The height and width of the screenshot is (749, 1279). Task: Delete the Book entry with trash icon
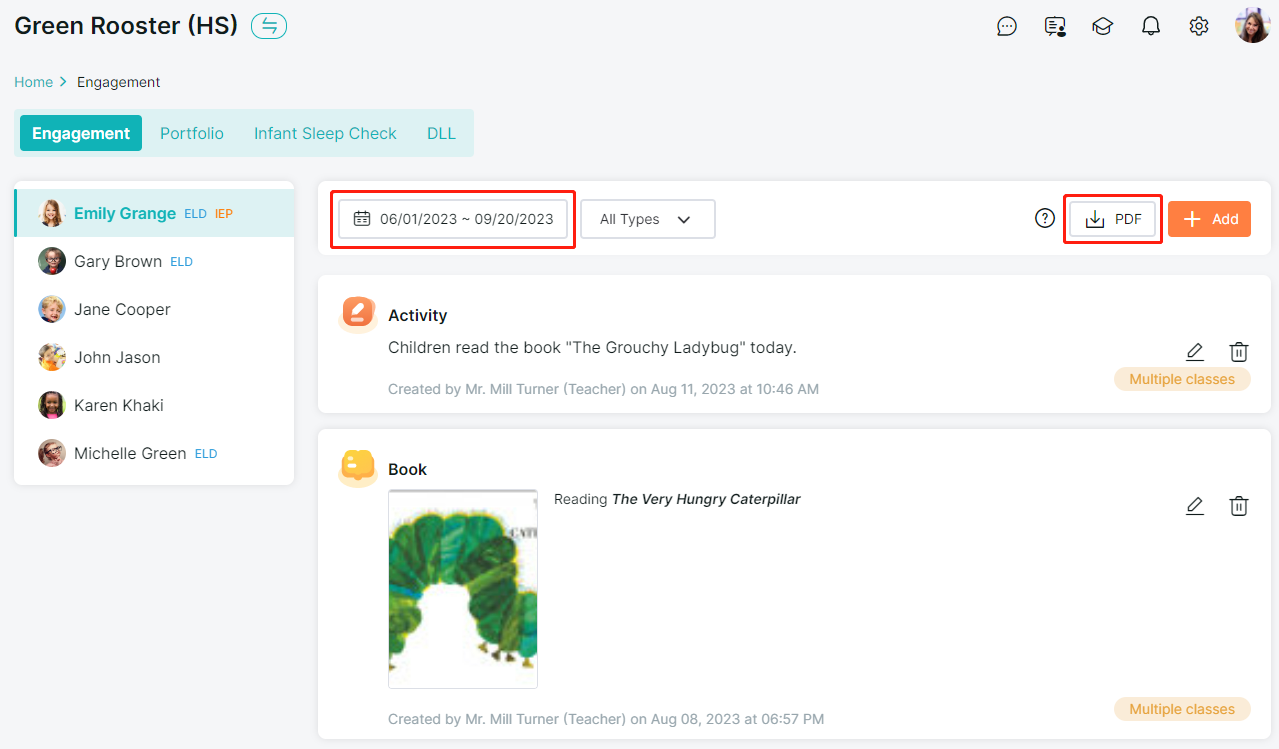click(1239, 506)
